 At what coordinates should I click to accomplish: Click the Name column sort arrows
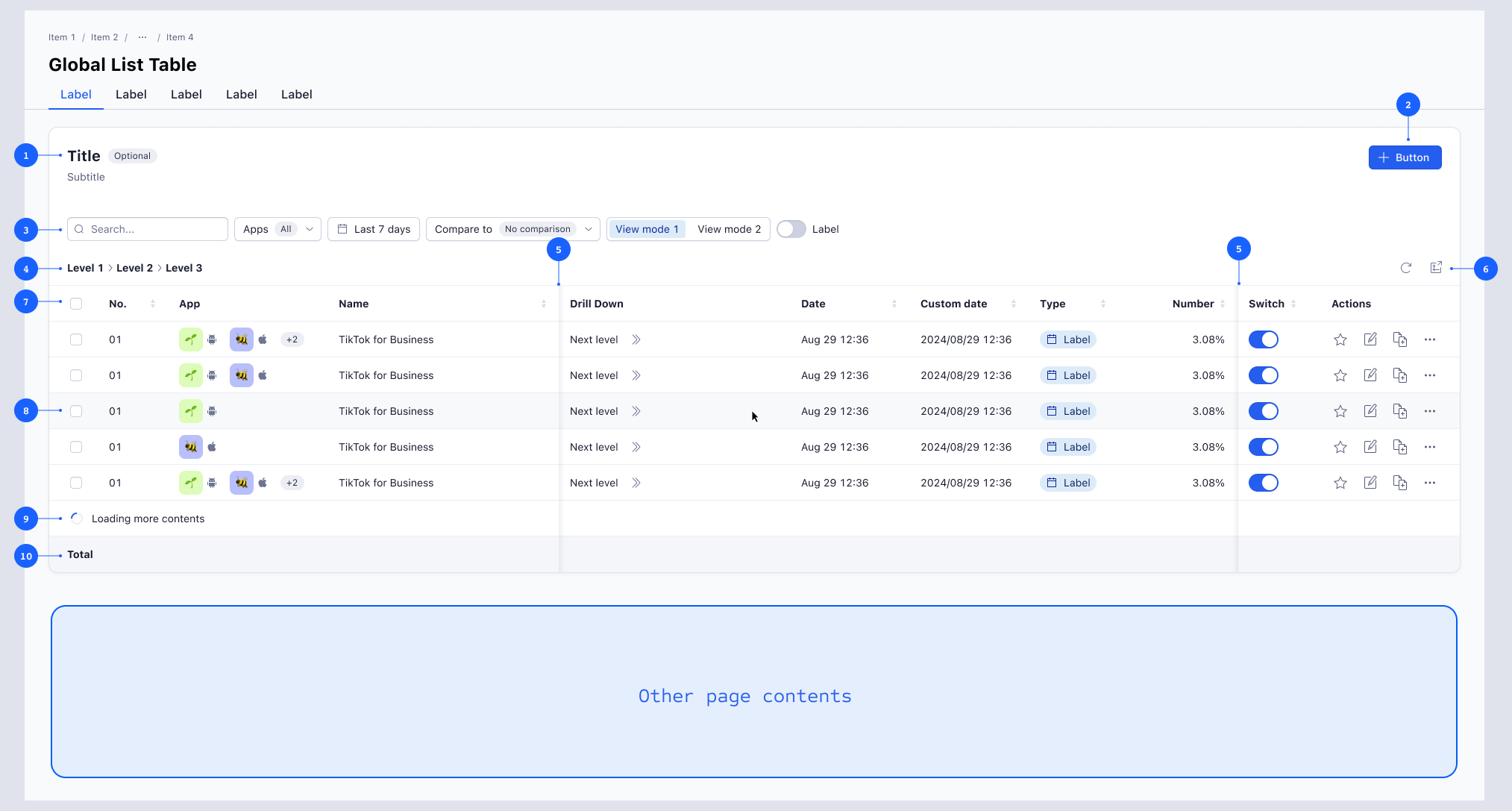click(x=544, y=304)
